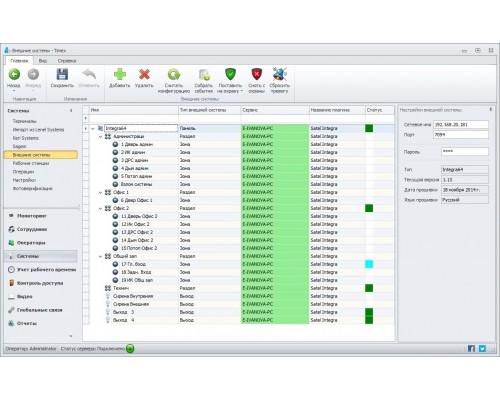
Task: Click the red shield Снять с охраны icon
Action: click(x=256, y=74)
